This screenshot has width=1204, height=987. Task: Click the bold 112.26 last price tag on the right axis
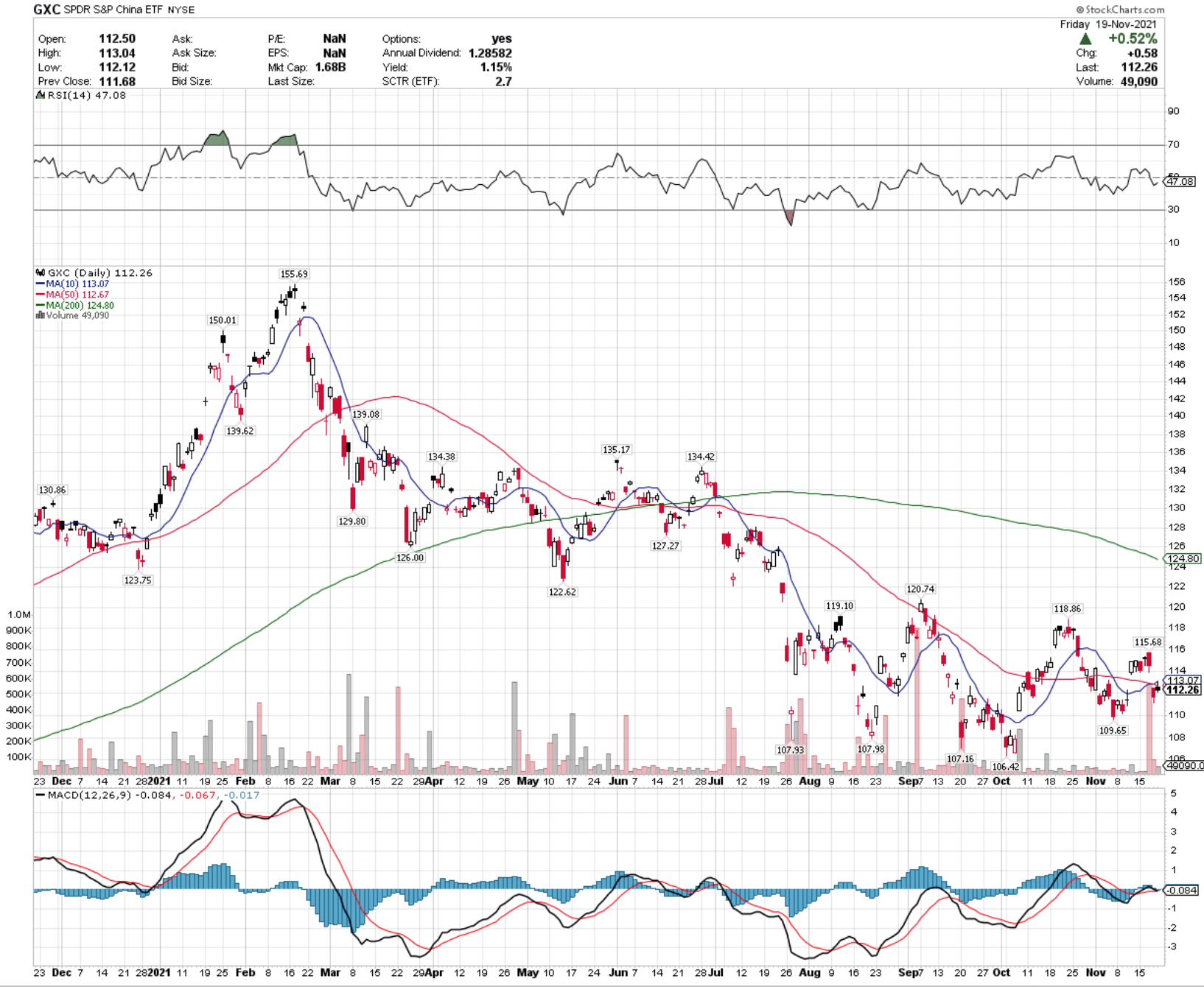[1183, 690]
